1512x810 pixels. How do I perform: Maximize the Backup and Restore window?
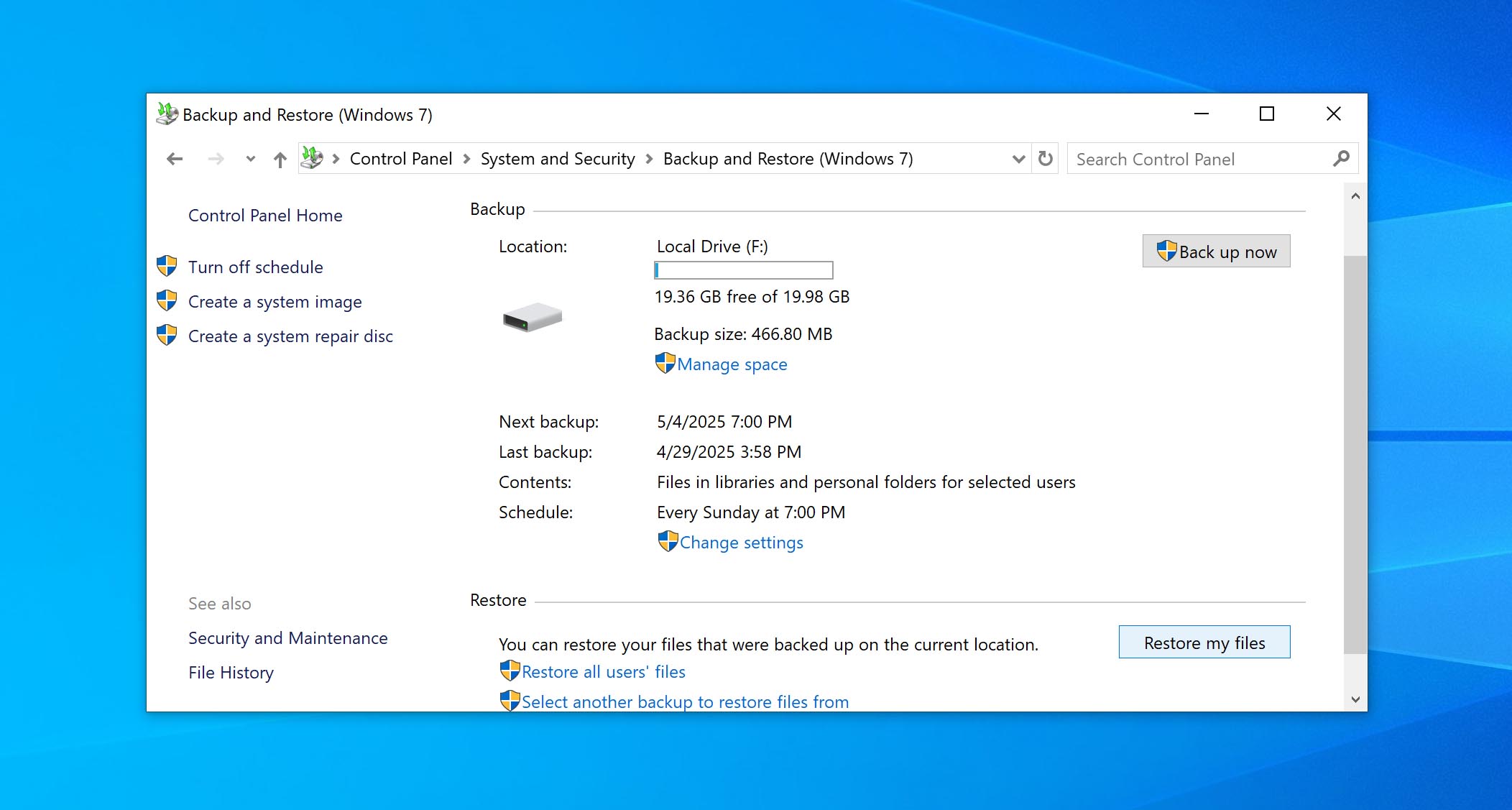(x=1267, y=114)
